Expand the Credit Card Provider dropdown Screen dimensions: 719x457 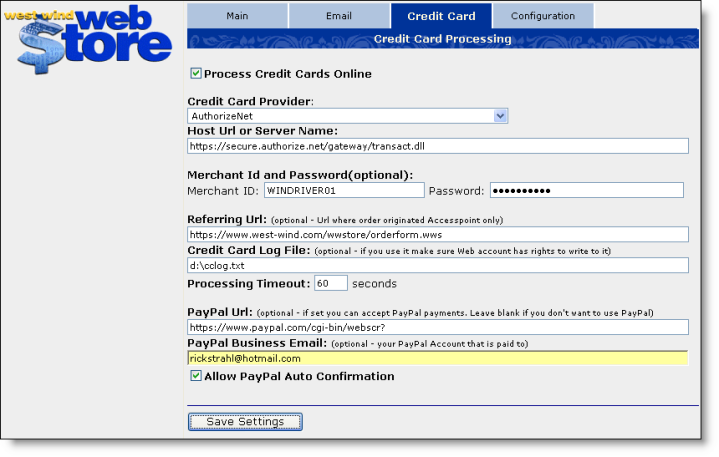tap(500, 116)
